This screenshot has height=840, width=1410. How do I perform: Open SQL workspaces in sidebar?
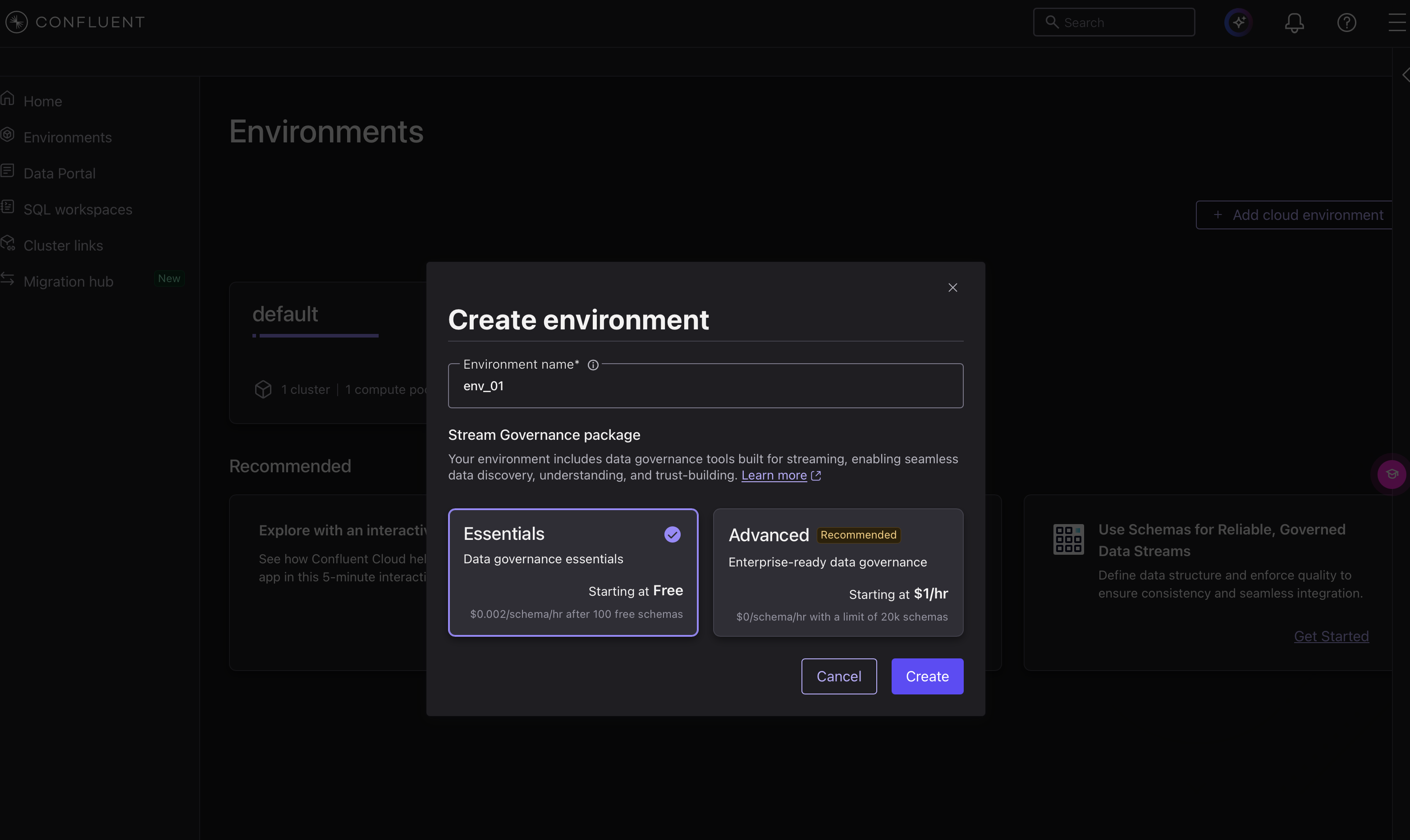78,210
